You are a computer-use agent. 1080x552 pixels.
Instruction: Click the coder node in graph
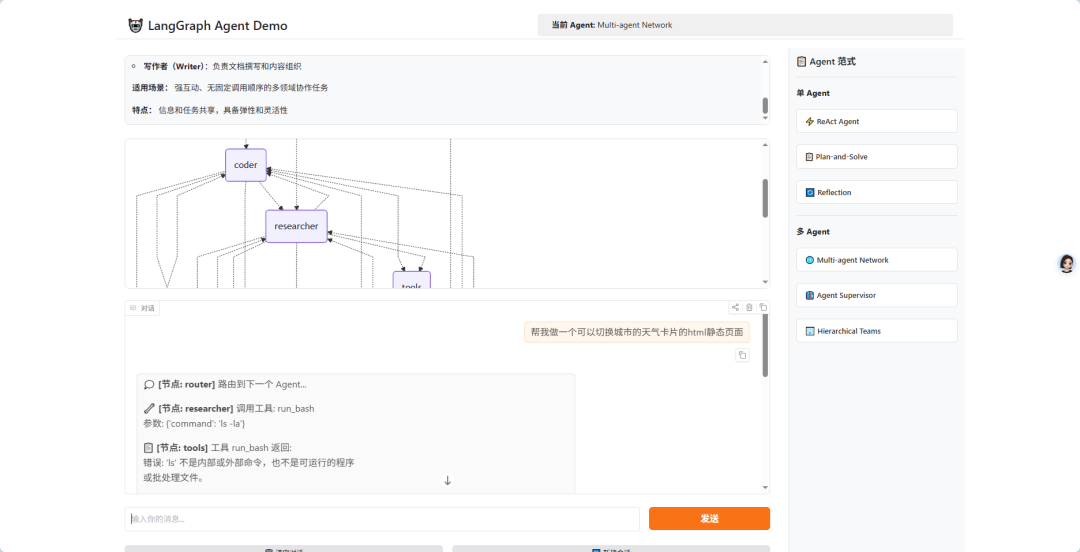[246, 165]
